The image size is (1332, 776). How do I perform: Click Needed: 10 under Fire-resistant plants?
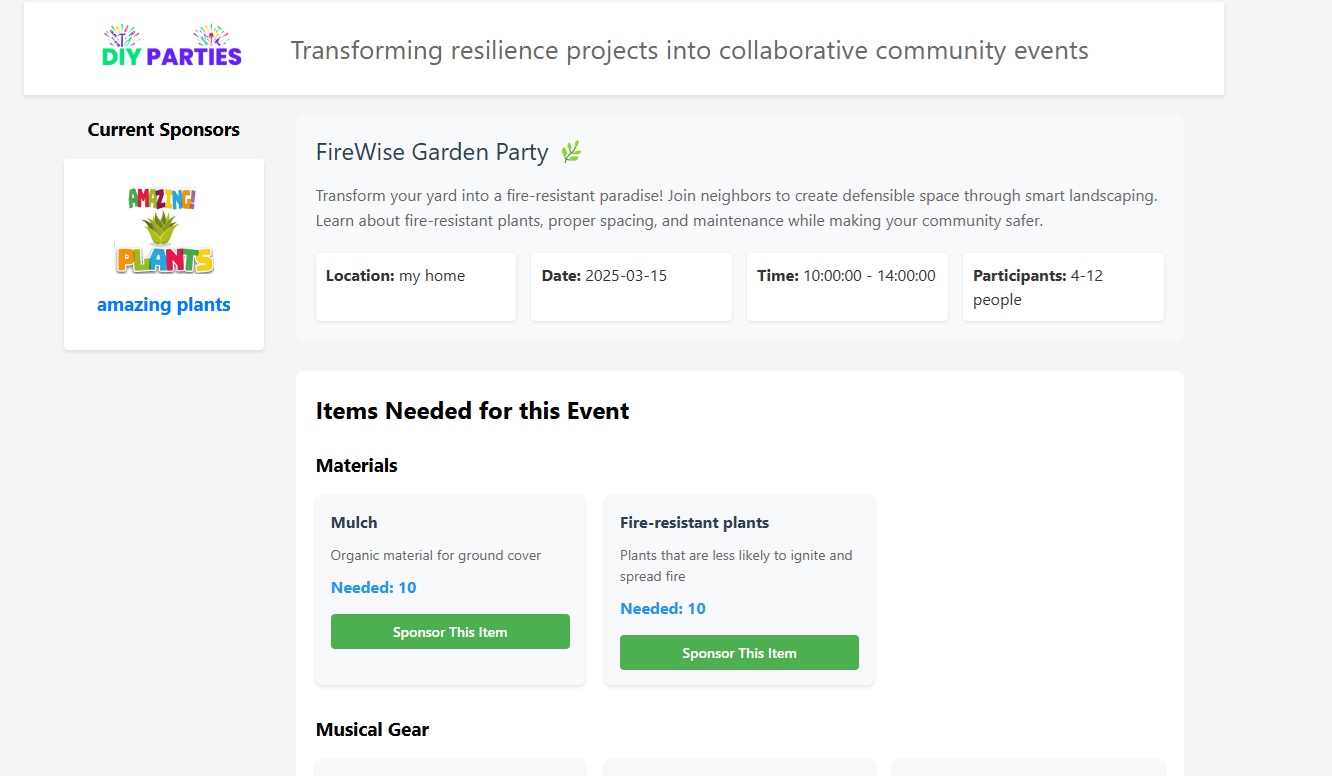662,609
